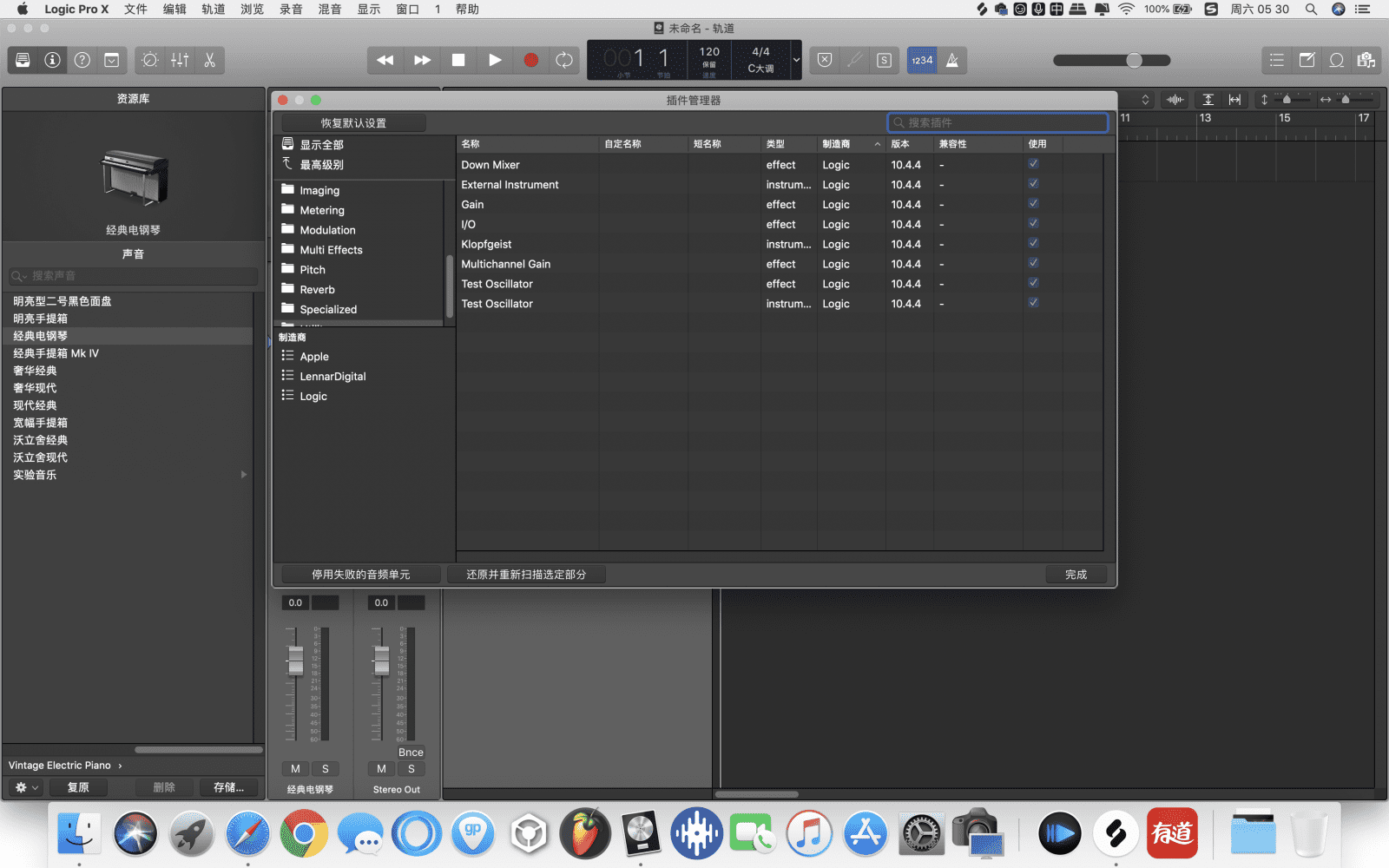The image size is (1389, 868).
Task: Click the 完成 button in Plugin Manager
Action: pyautogui.click(x=1076, y=575)
